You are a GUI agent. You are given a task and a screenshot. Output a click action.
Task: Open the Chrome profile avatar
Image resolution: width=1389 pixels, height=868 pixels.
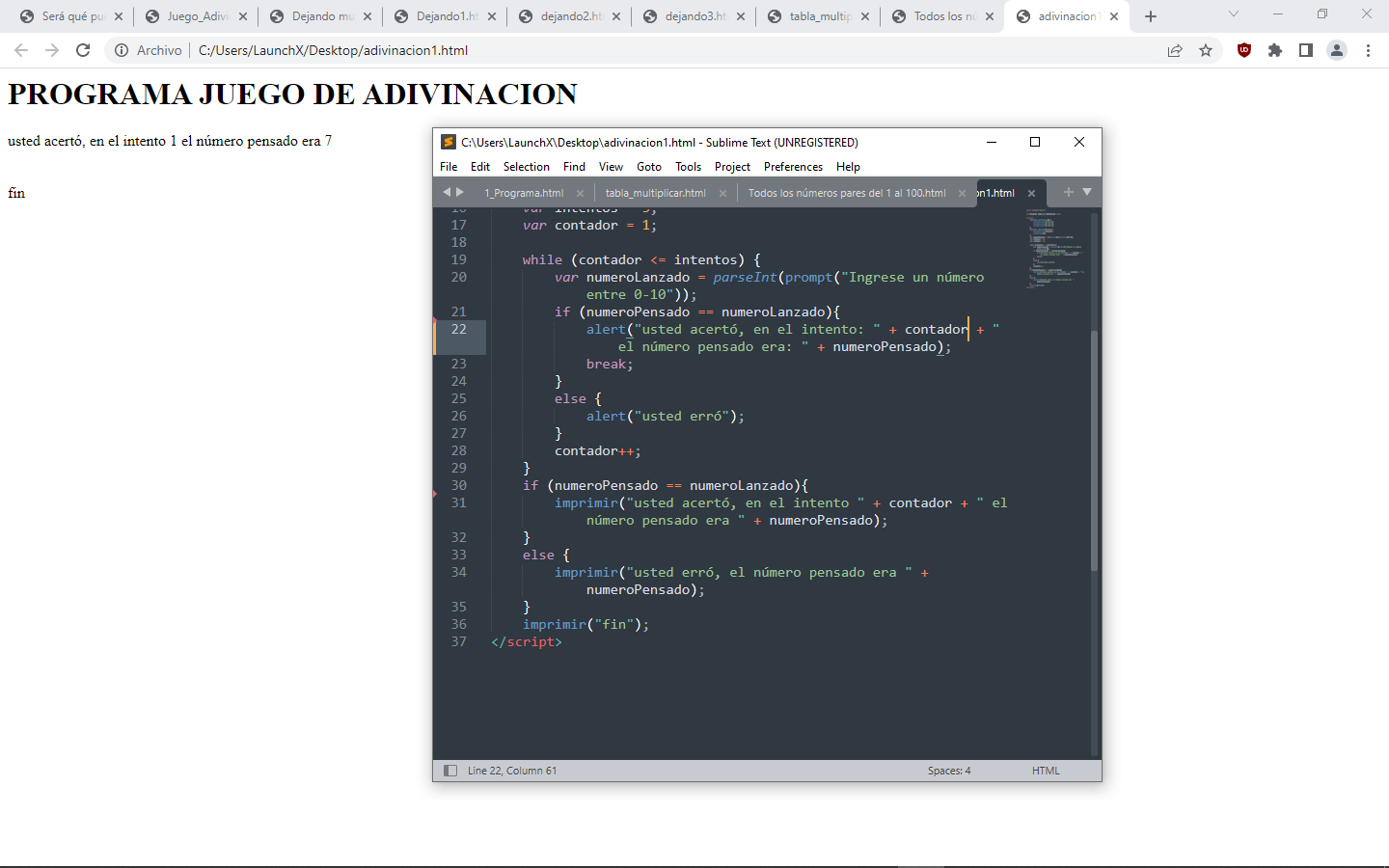[x=1337, y=50]
